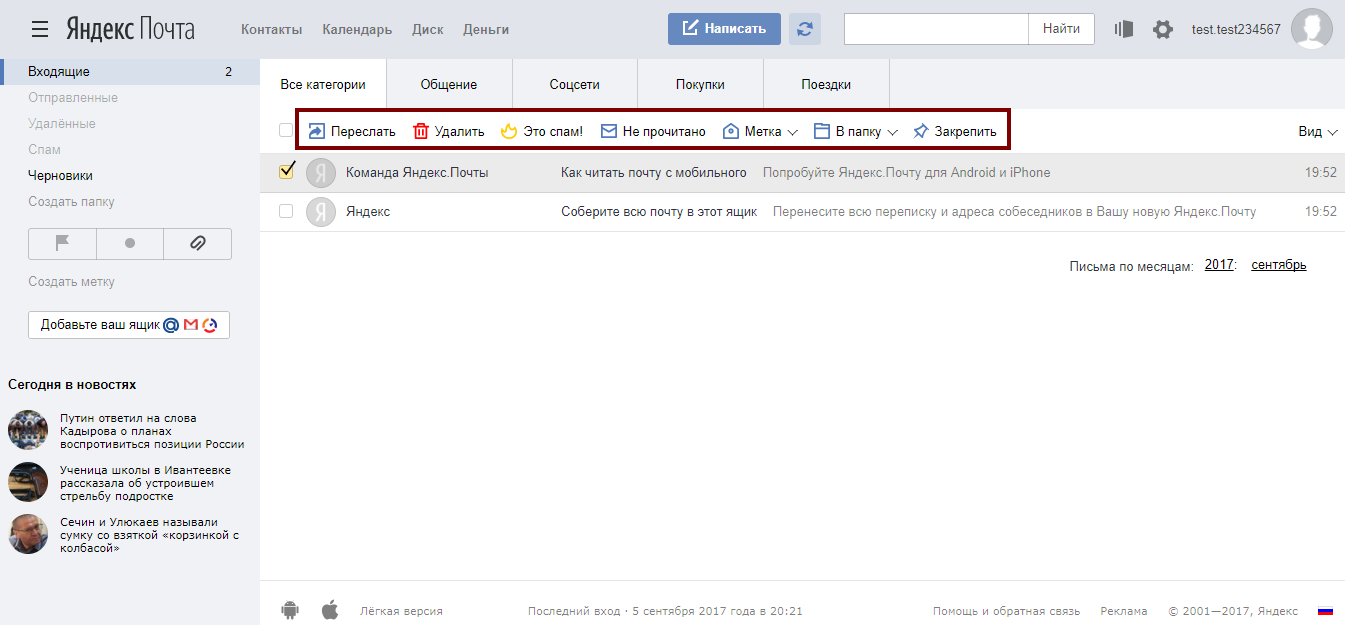Screen dimensions: 1345x625
Task: Click thumbnail of Ивантеевка school news
Action: click(x=28, y=482)
